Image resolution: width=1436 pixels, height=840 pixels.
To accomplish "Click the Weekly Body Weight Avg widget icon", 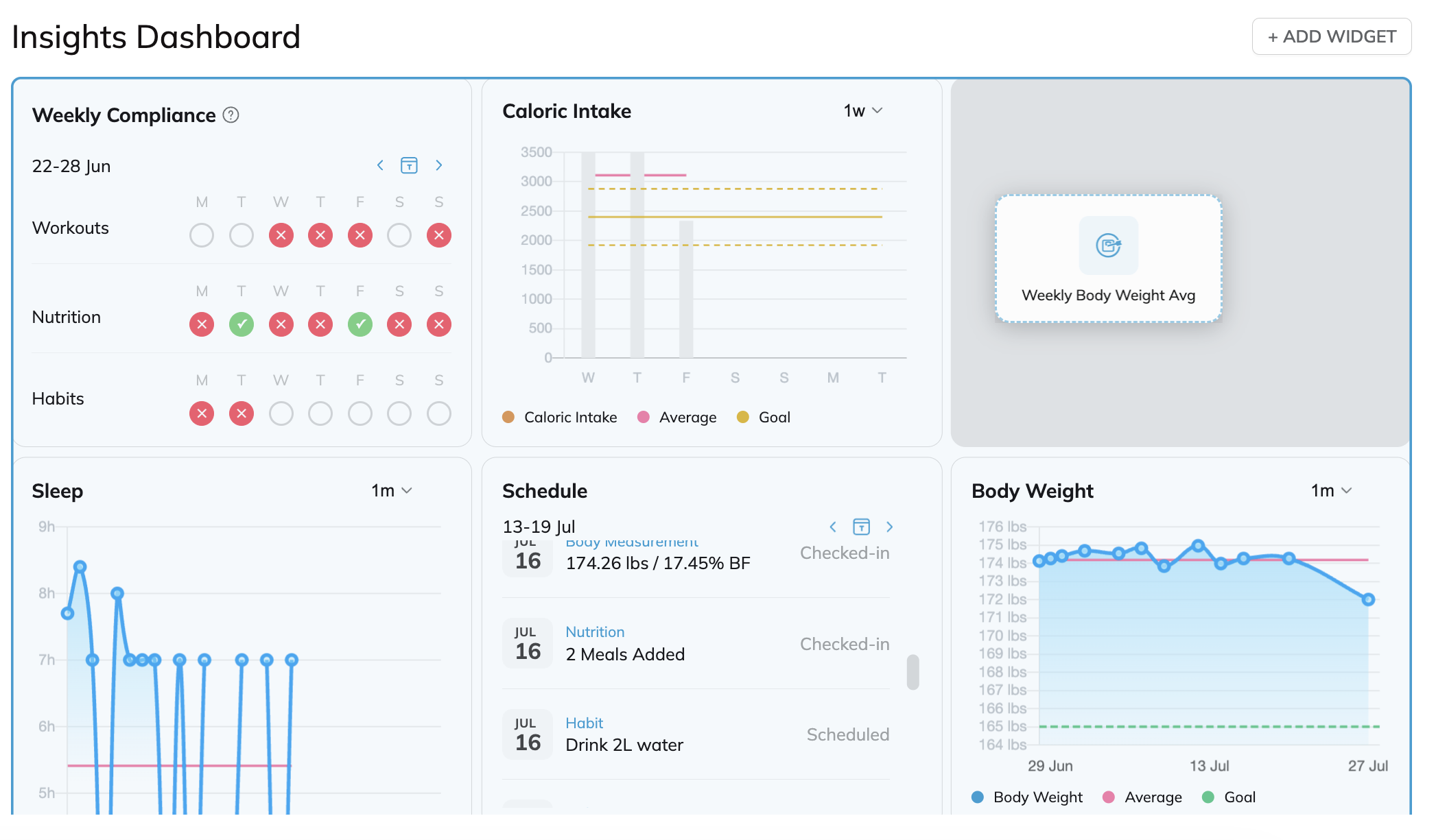I will (x=1108, y=245).
